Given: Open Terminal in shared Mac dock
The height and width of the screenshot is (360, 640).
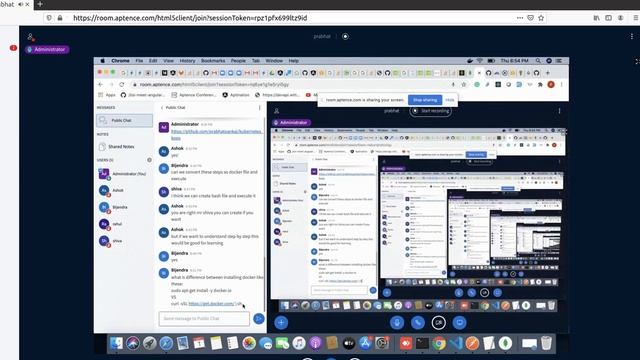Looking at the screenshot, I should click(x=422, y=343).
